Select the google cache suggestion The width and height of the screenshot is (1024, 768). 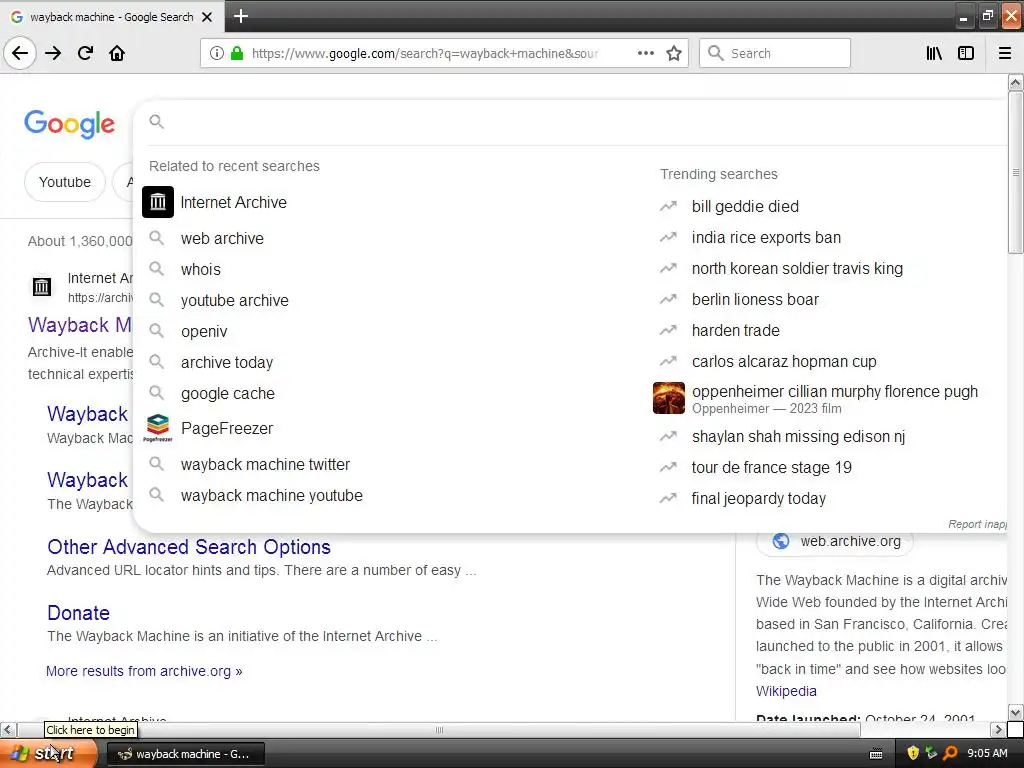227,393
